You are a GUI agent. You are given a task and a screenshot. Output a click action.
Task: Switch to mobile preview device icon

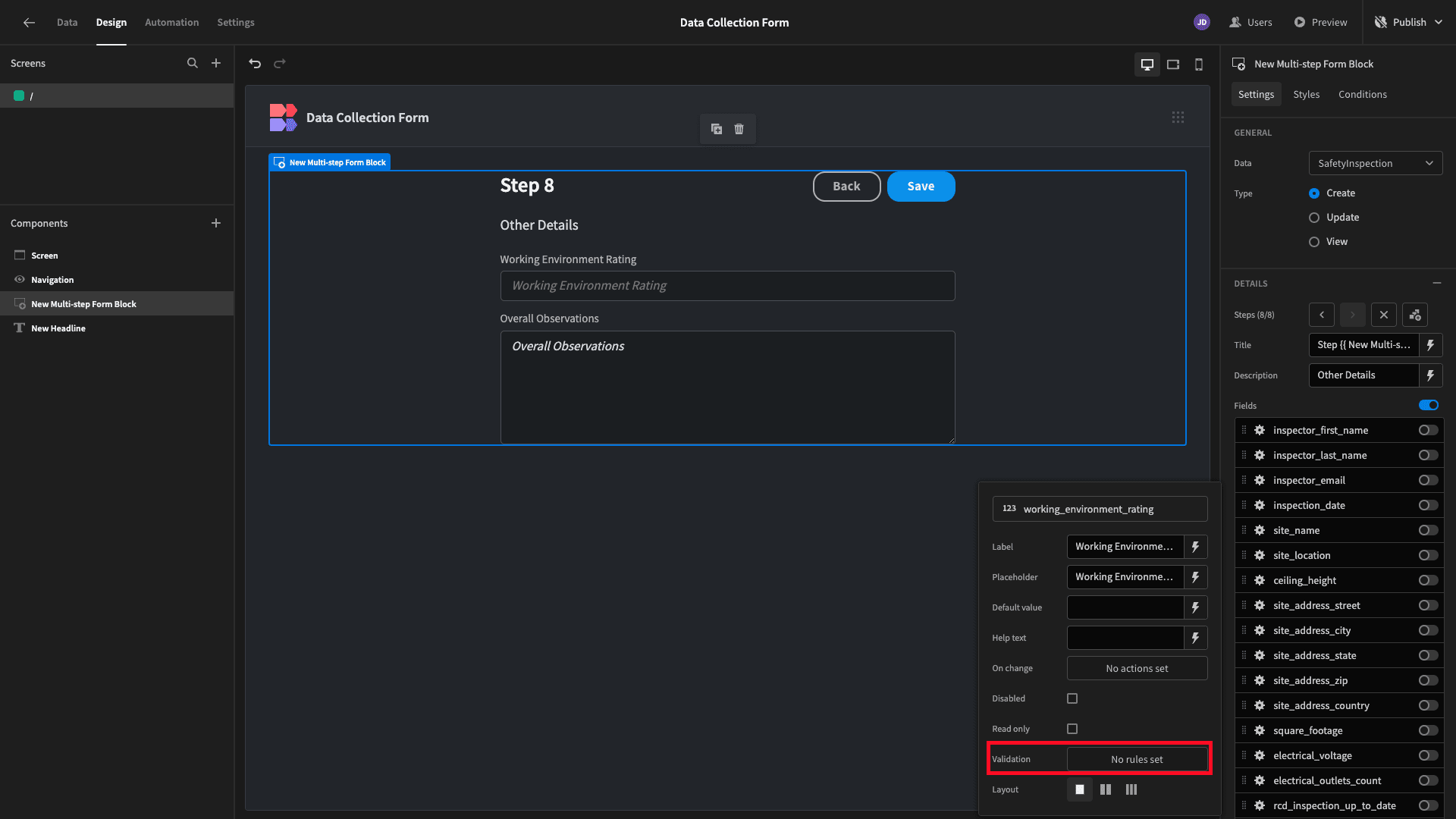point(1199,64)
